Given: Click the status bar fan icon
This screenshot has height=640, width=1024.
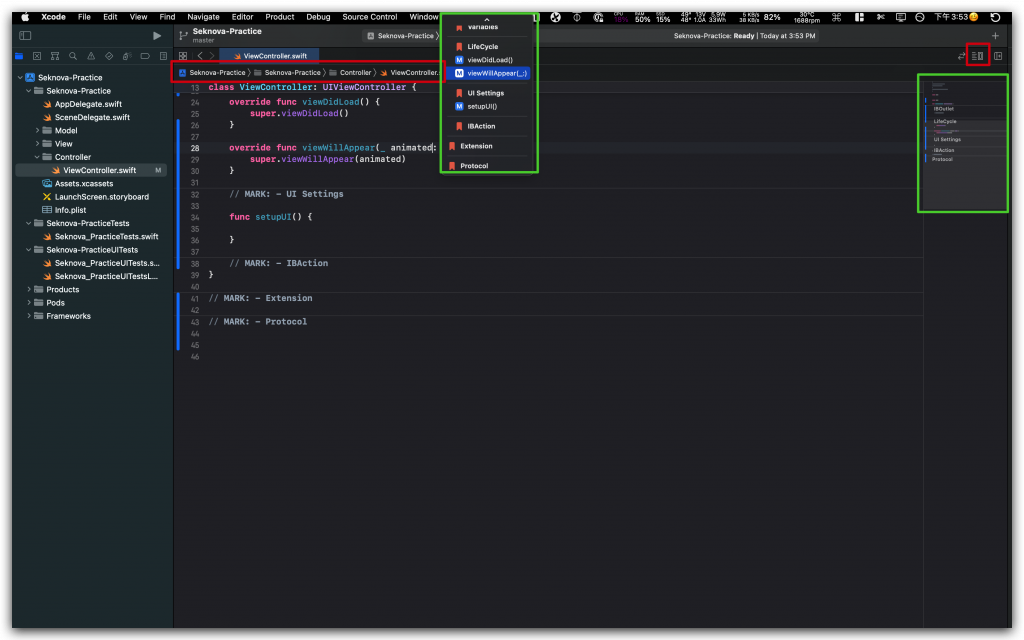Looking at the screenshot, I should pyautogui.click(x=556, y=18).
